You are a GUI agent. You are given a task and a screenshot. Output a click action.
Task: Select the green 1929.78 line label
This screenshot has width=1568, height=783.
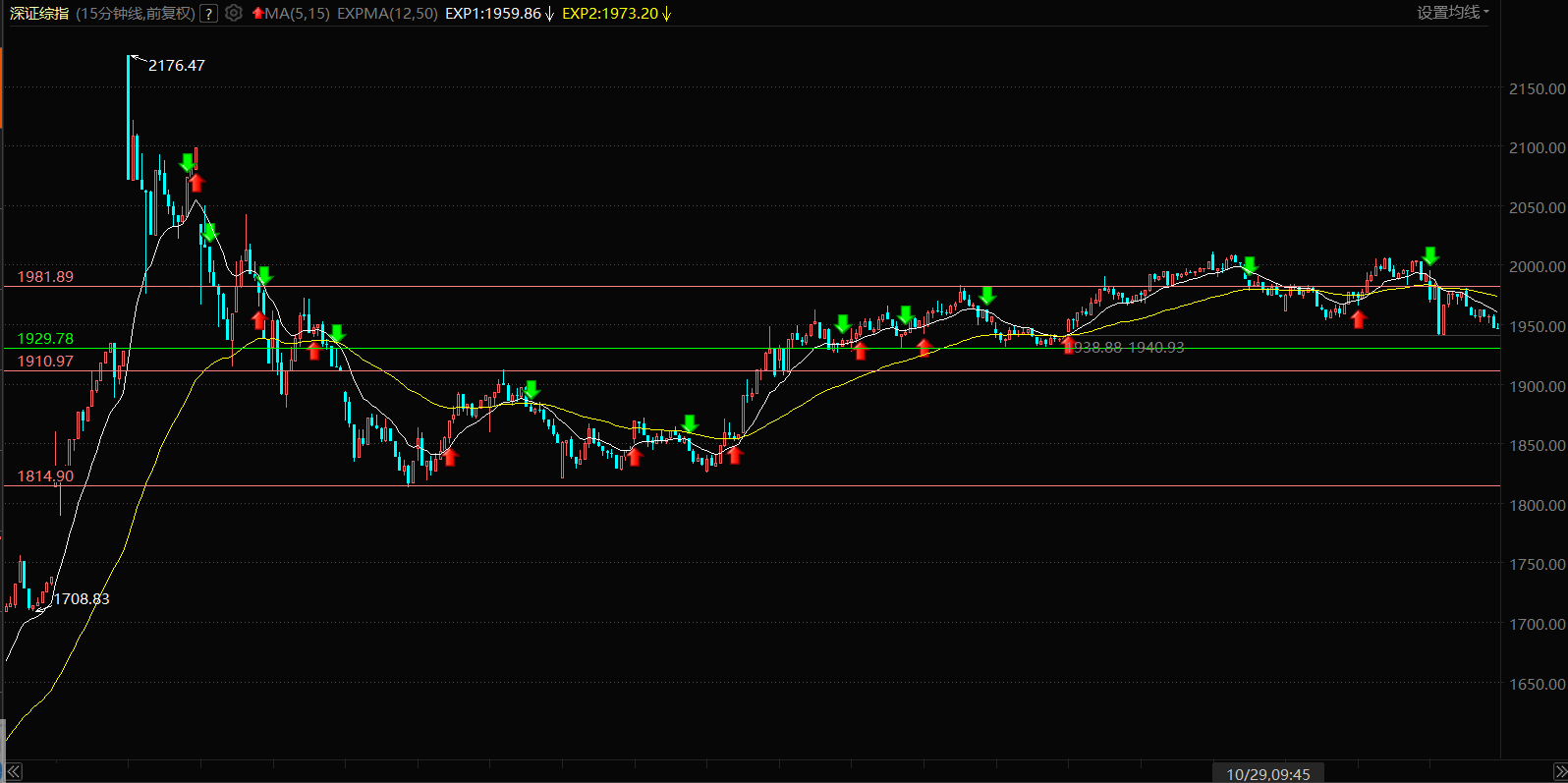(45, 338)
